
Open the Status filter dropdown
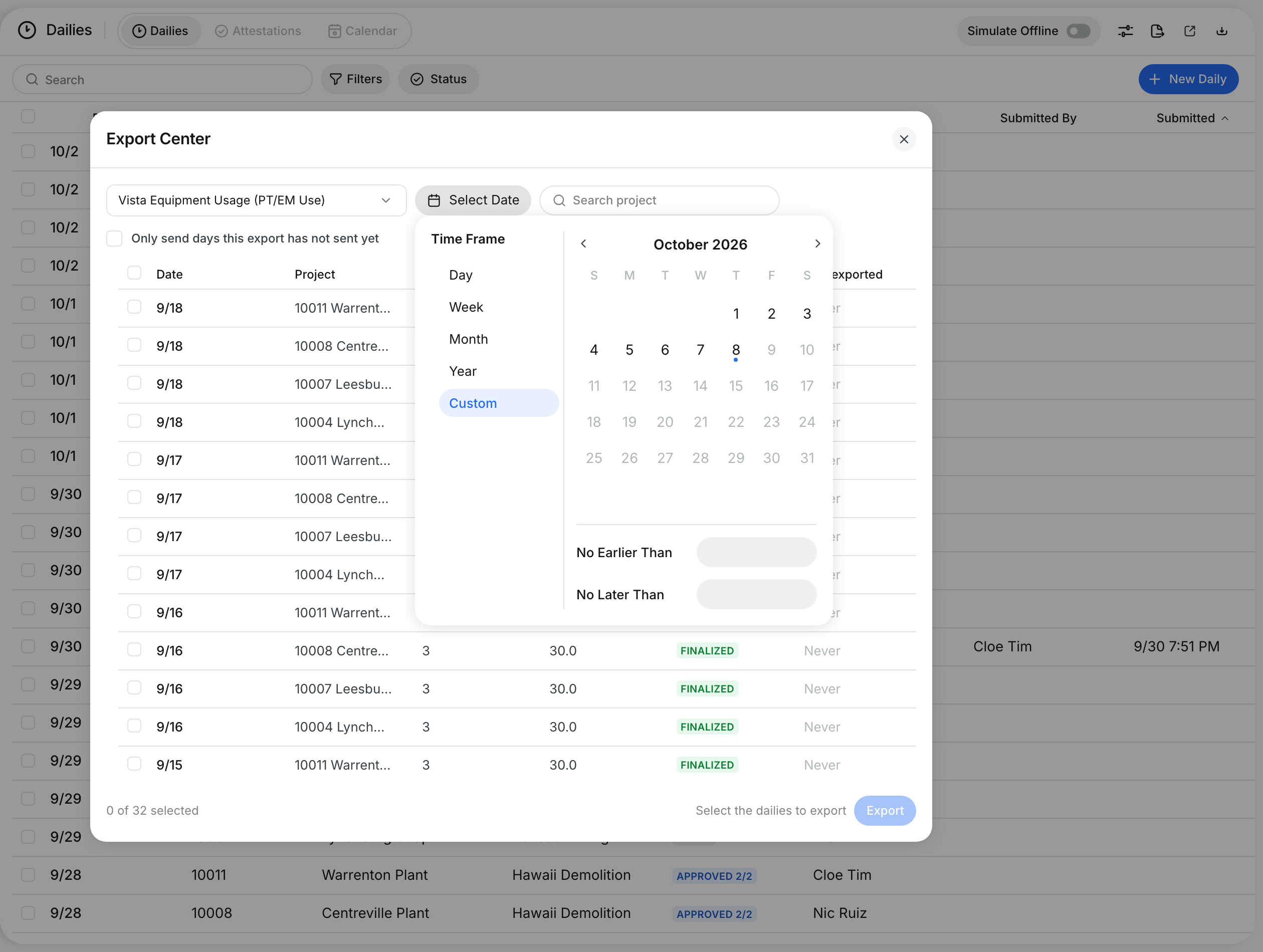coord(438,79)
